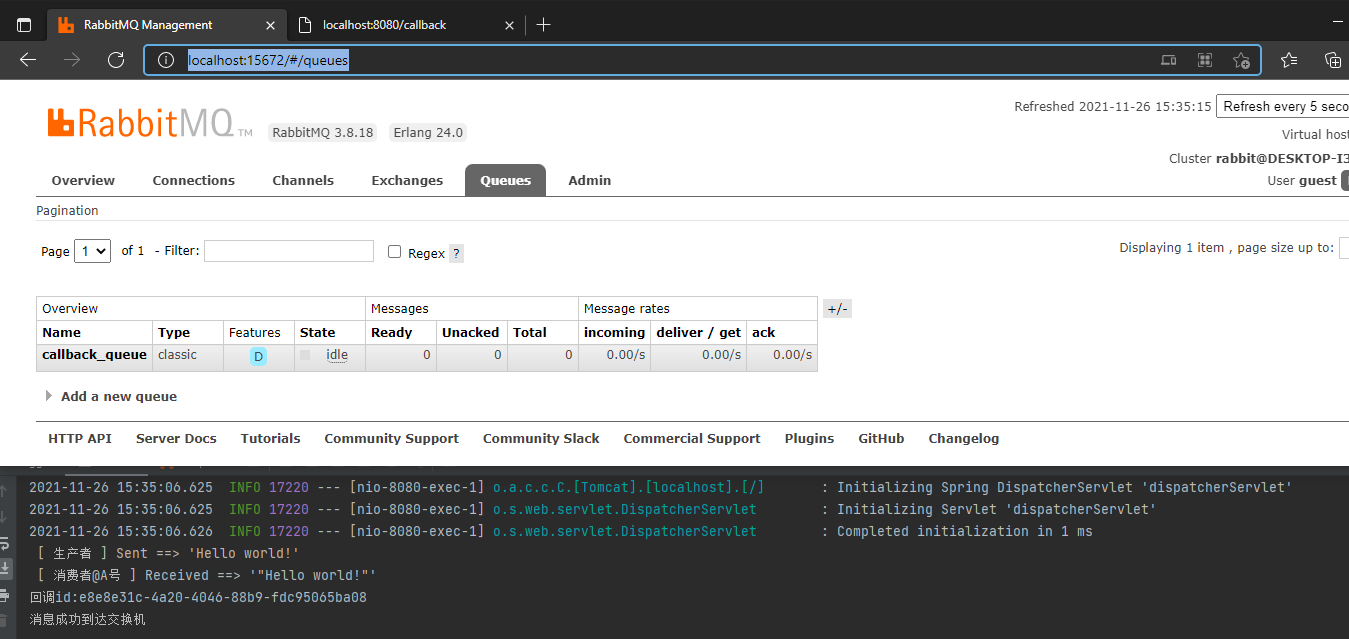Toggle scroll-to-end in the IDE console
The width and height of the screenshot is (1349, 639).
point(5,568)
